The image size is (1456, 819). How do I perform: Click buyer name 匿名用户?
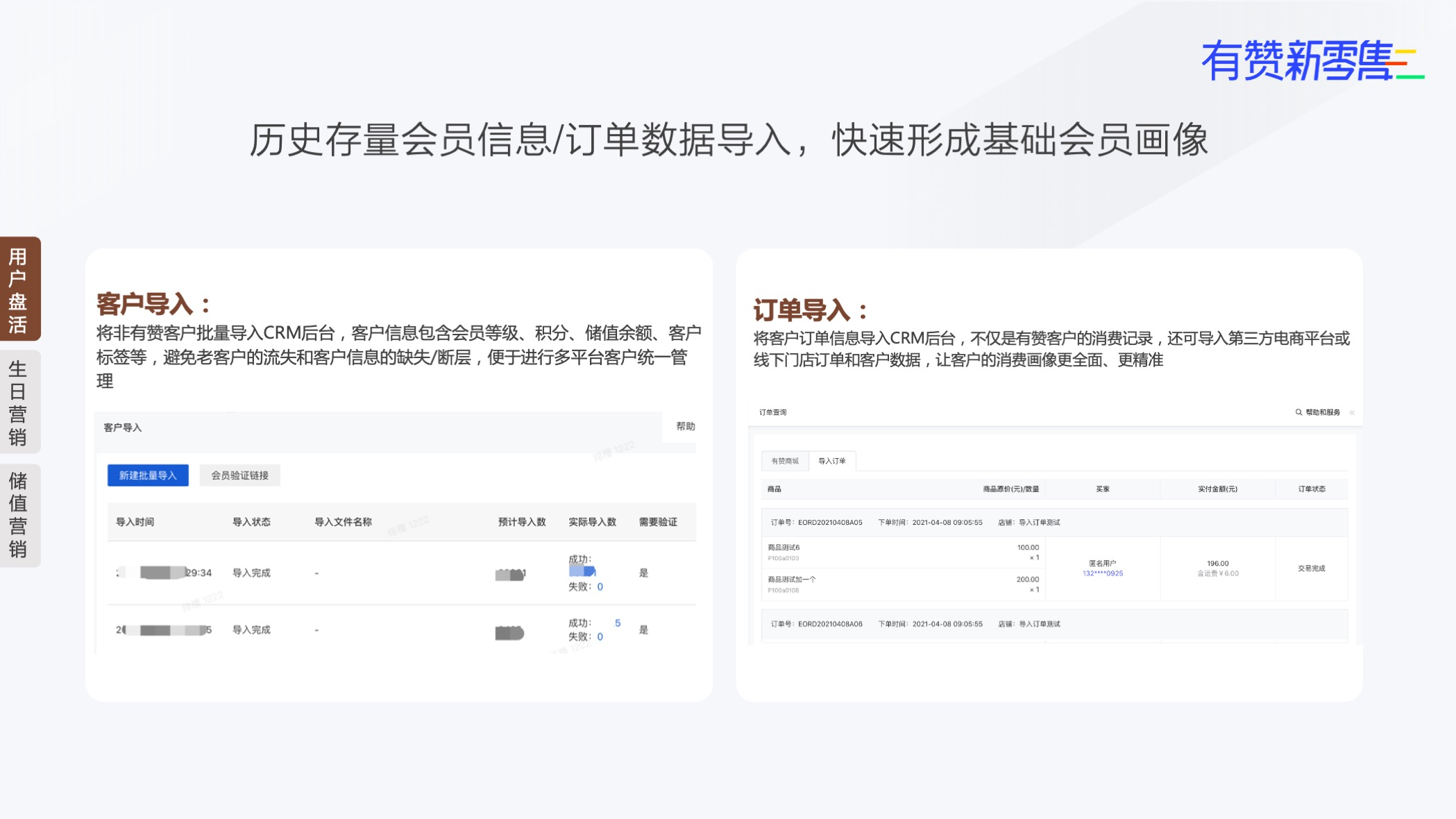(x=1103, y=564)
